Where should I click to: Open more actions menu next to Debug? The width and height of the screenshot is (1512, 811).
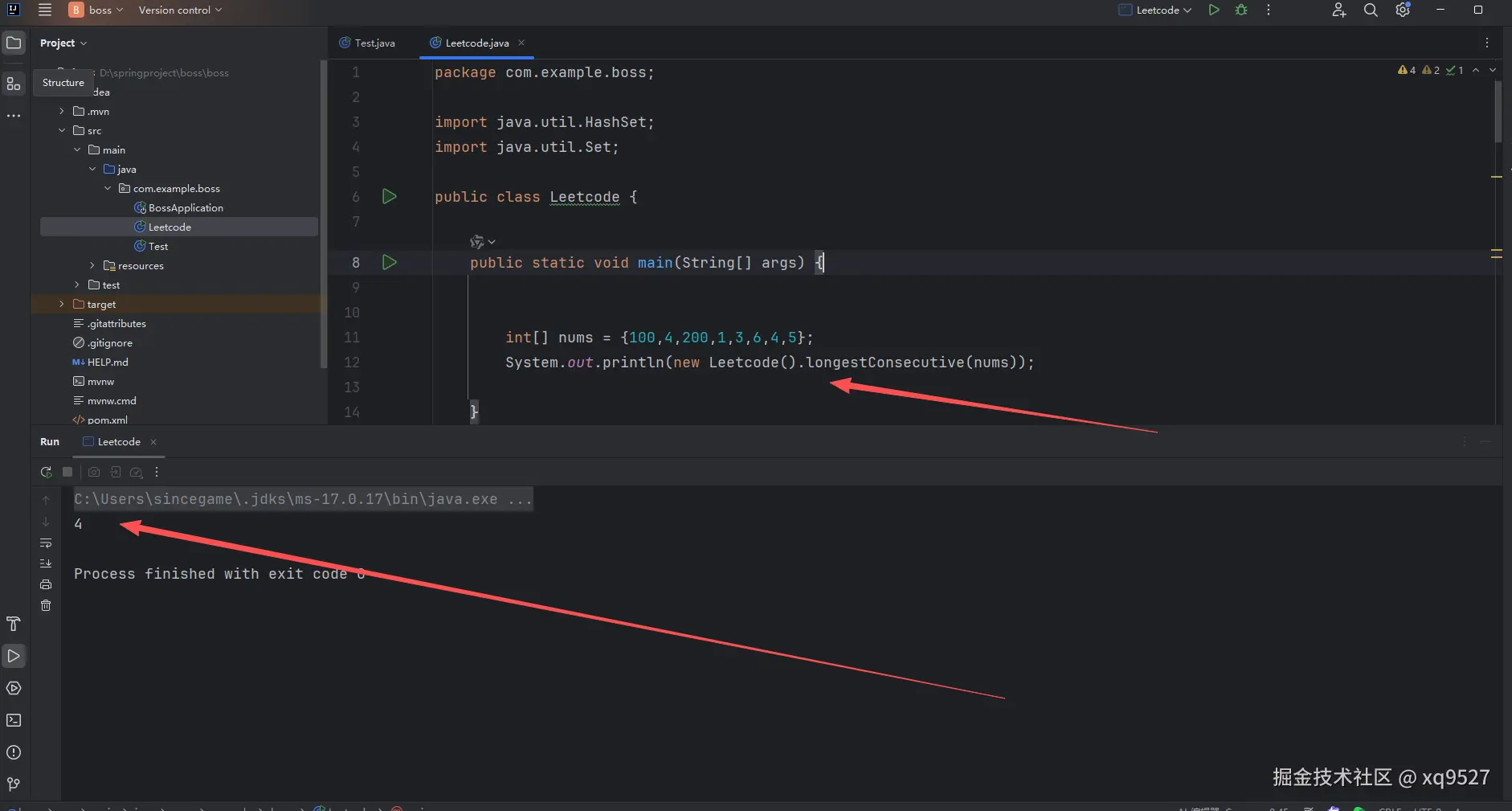pyautogui.click(x=1269, y=10)
